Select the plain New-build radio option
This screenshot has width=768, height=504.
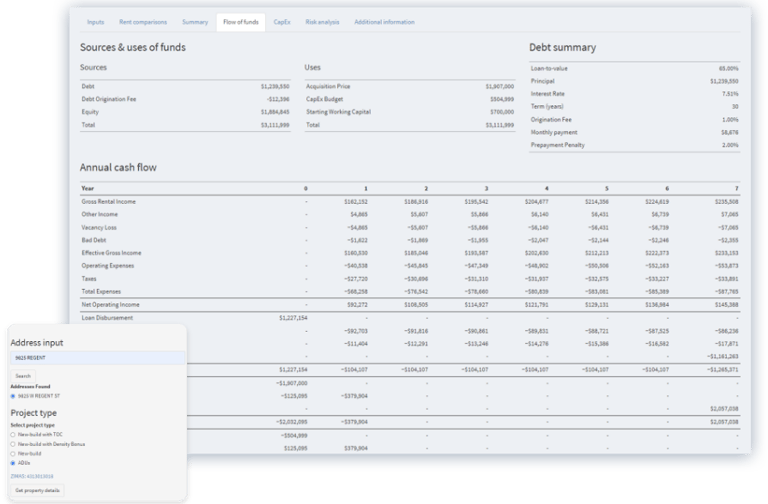coord(13,454)
